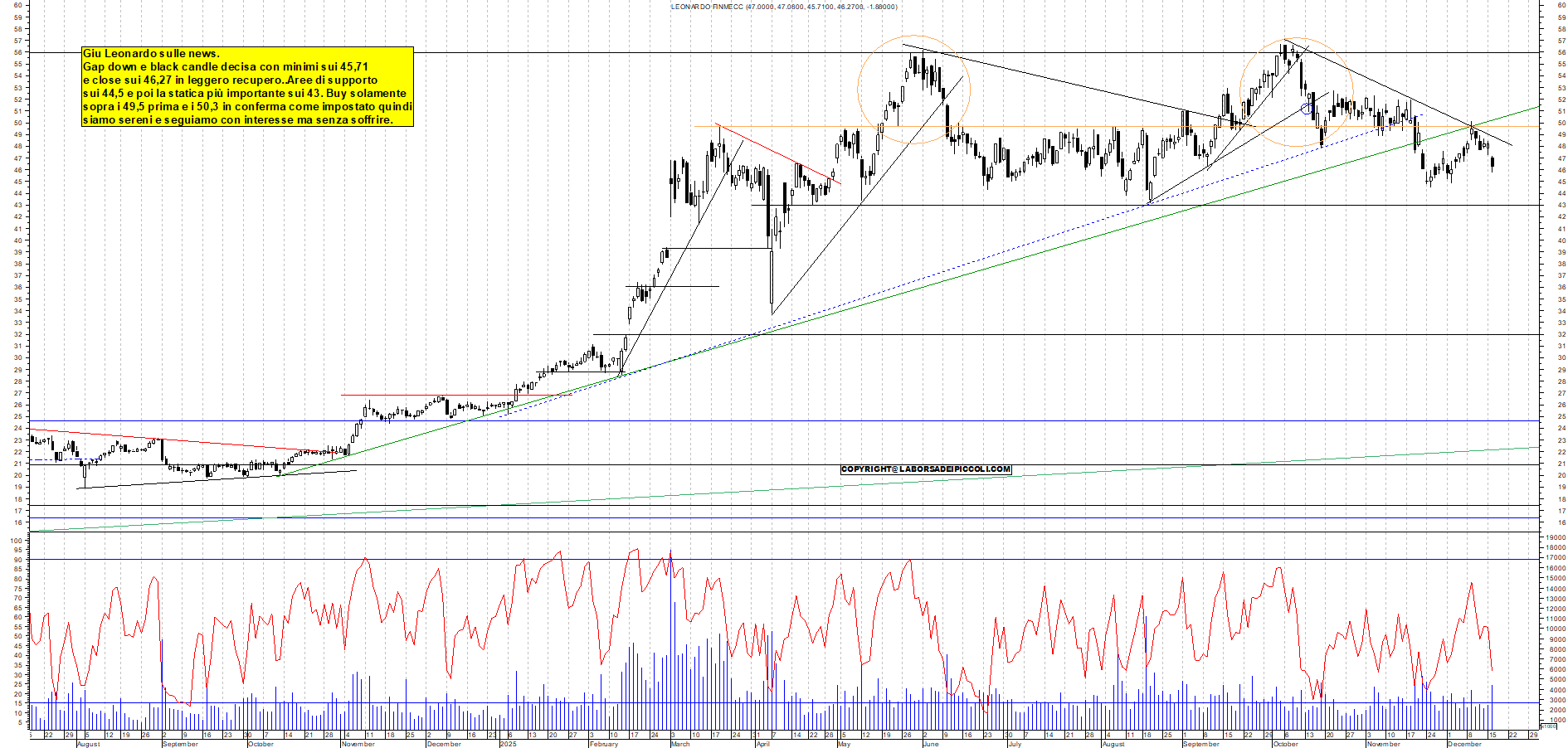The image size is (1568, 748).
Task: Select the April label on the time axis
Action: [762, 744]
